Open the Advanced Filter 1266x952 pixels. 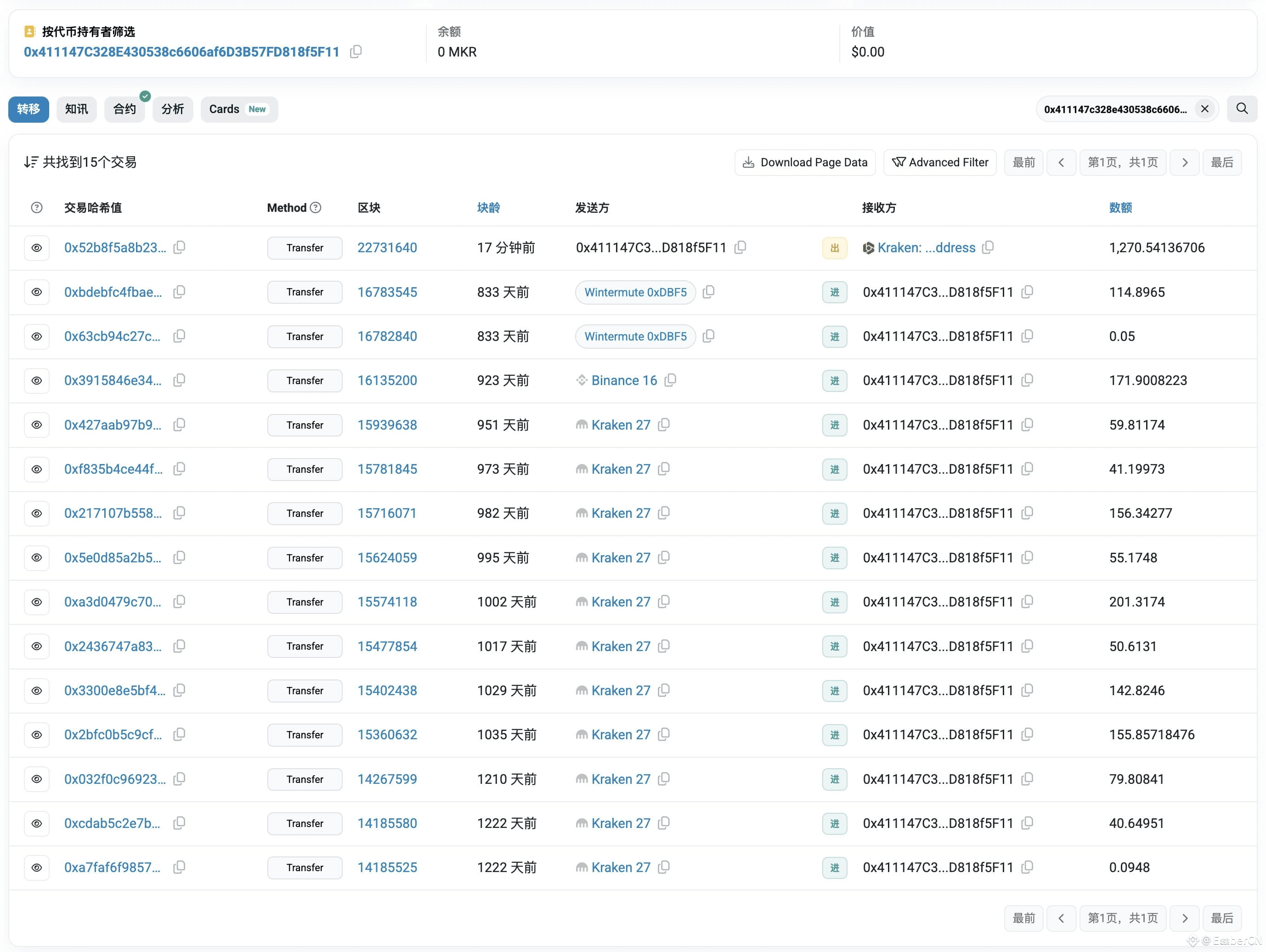coord(940,163)
